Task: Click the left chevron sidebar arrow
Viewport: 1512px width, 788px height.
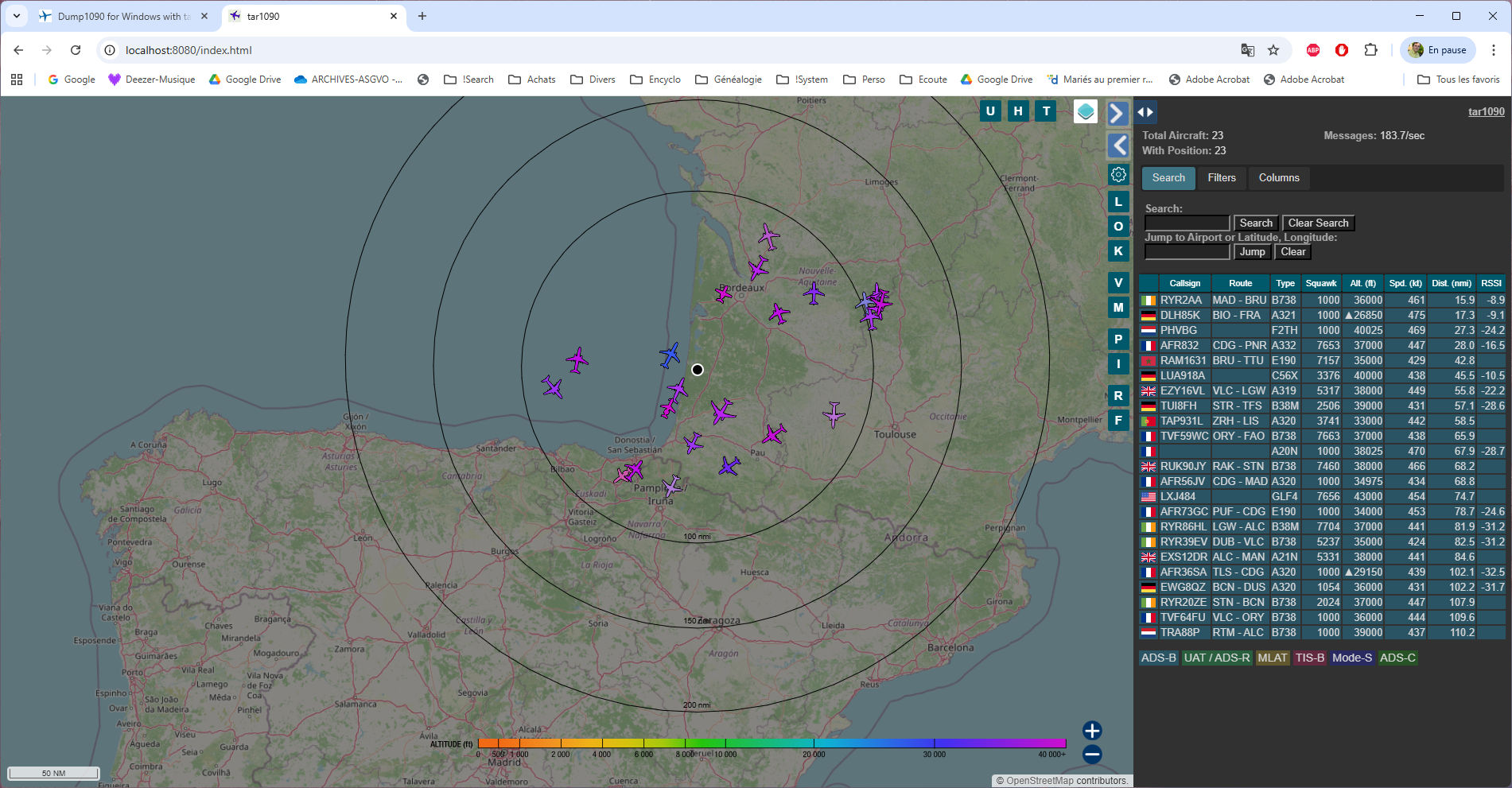Action: 1118,146
